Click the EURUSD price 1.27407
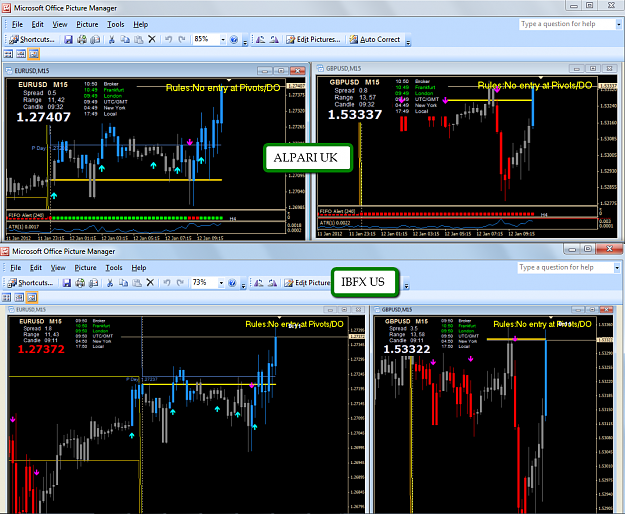 click(x=43, y=117)
